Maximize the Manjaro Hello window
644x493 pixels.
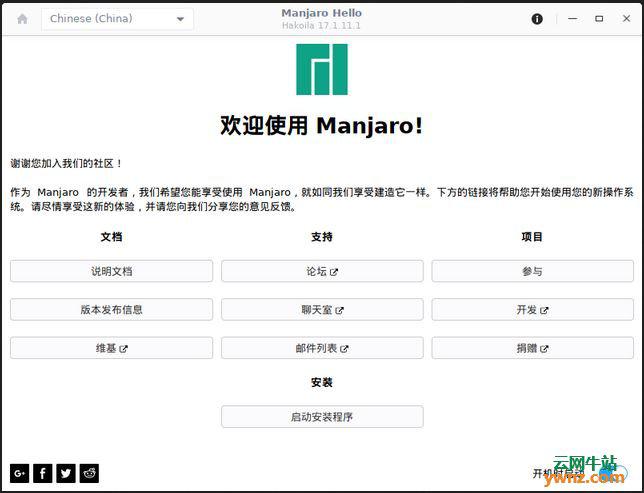coord(599,19)
